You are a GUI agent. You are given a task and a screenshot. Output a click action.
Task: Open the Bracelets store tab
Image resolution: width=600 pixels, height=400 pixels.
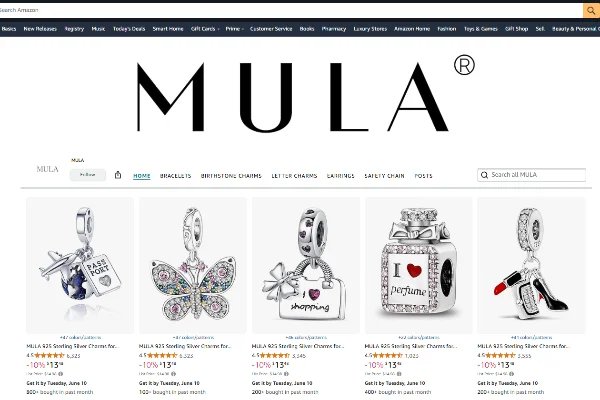coord(175,176)
